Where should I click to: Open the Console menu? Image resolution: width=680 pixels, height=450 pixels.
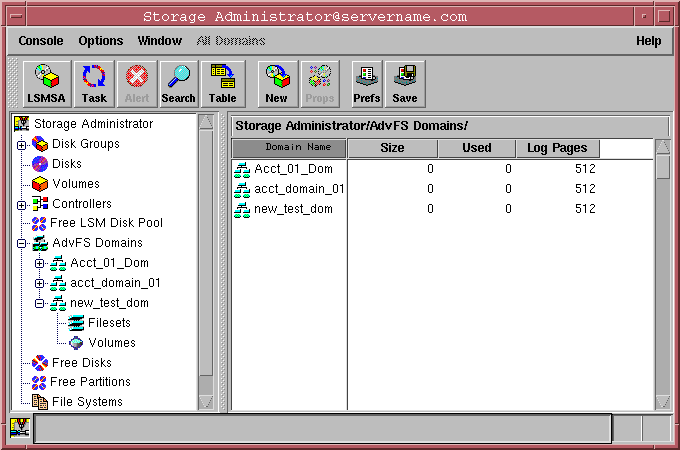click(41, 41)
